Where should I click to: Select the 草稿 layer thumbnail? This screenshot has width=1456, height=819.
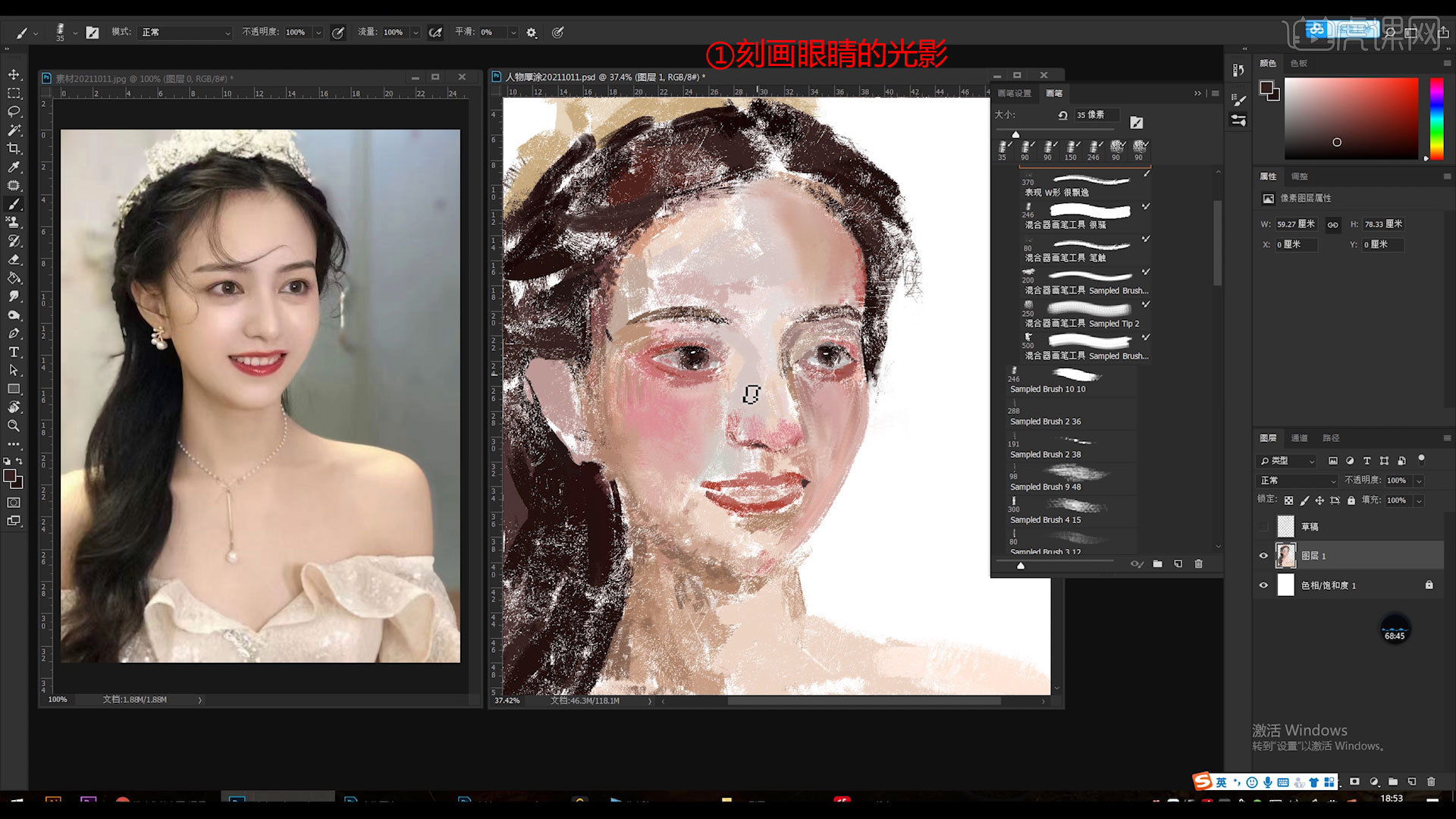tap(1286, 526)
